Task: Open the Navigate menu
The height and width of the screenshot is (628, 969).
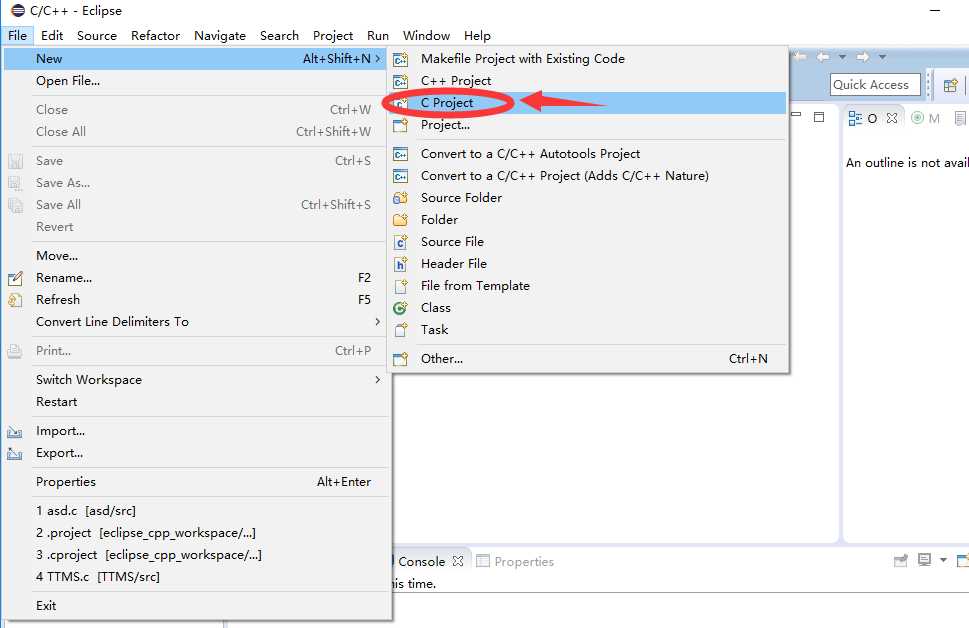Action: coord(220,36)
